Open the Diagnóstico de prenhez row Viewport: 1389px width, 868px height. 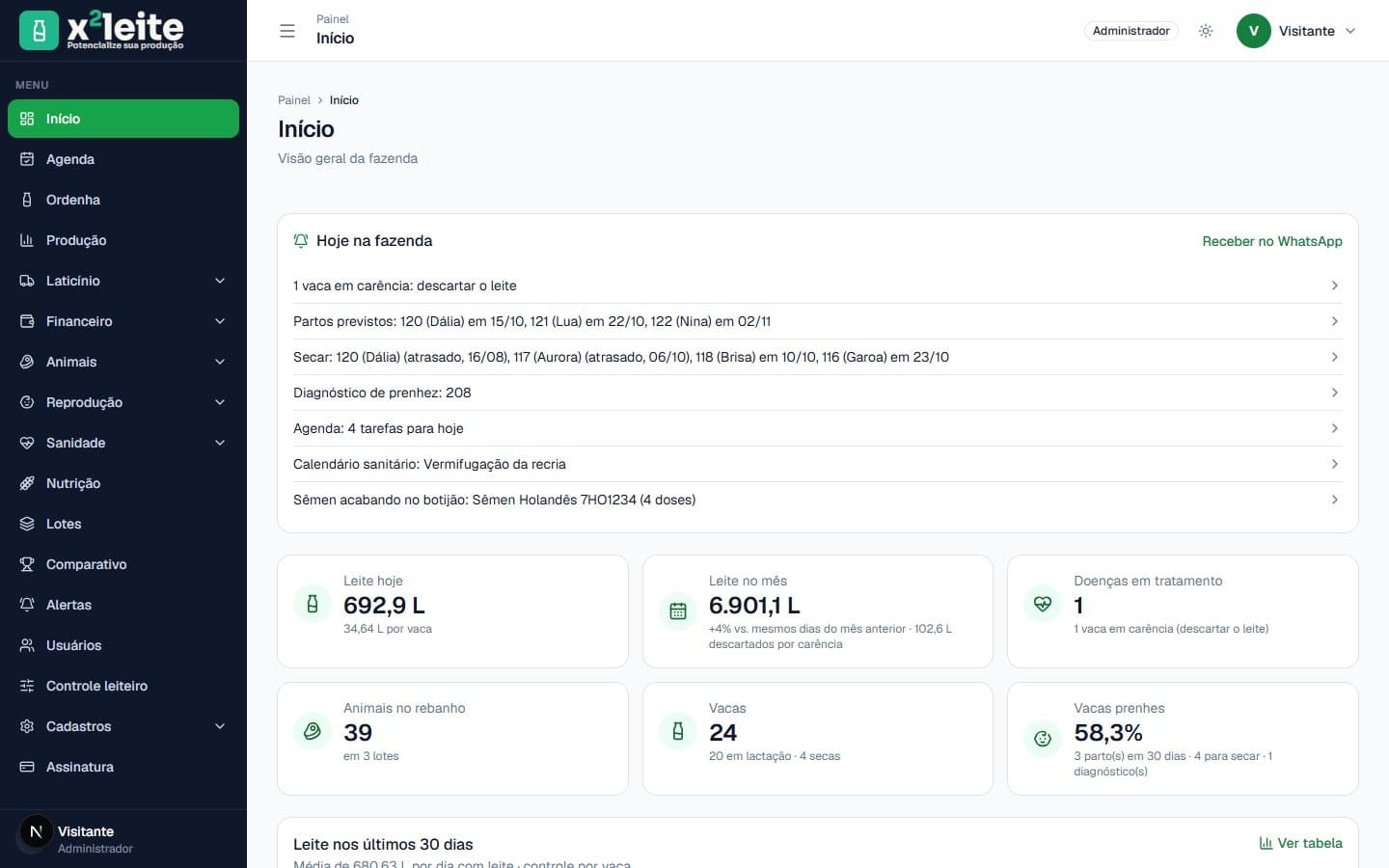(817, 393)
